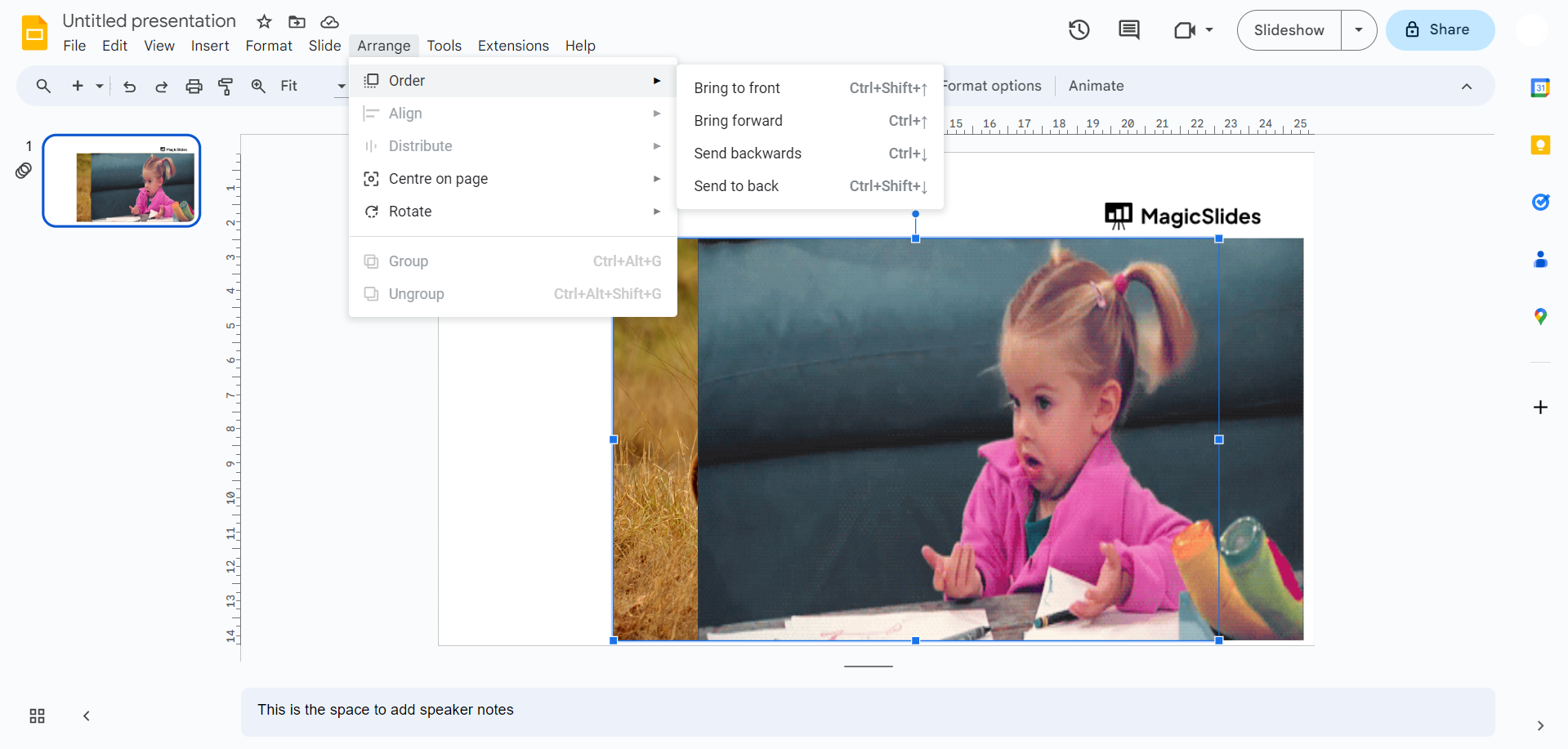The width and height of the screenshot is (1568, 749).
Task: Start the Slideshow
Action: coord(1289,30)
